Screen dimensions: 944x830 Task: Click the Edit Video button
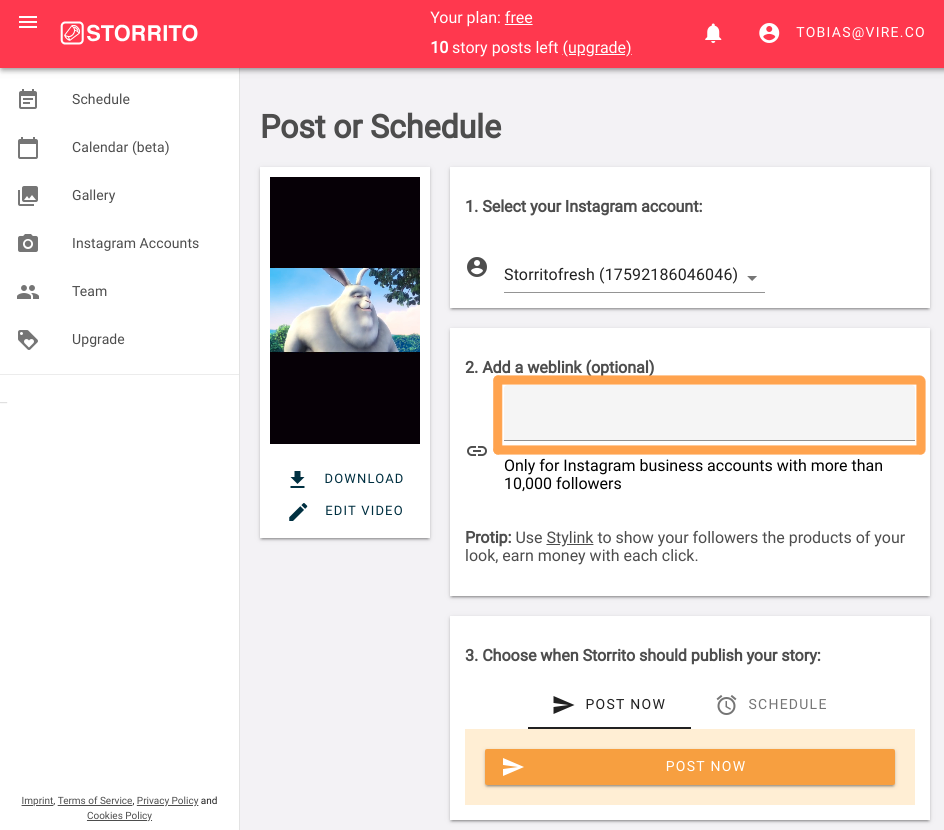(346, 510)
